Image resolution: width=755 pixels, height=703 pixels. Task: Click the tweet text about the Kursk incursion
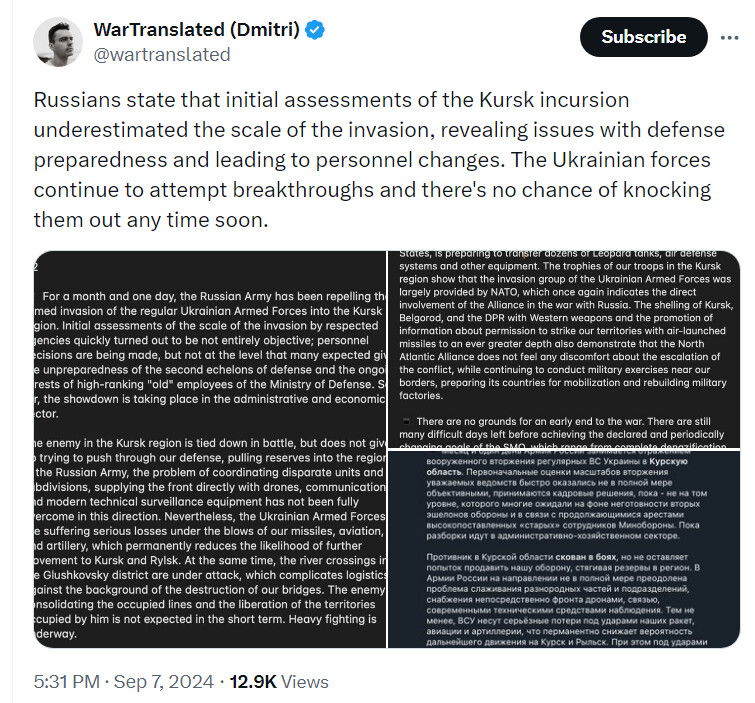click(x=379, y=160)
